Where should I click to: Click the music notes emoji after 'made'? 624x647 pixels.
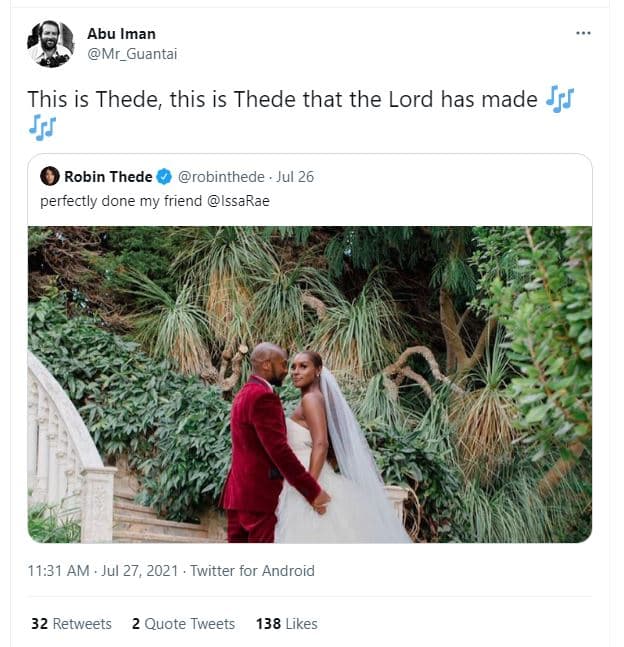tap(560, 100)
